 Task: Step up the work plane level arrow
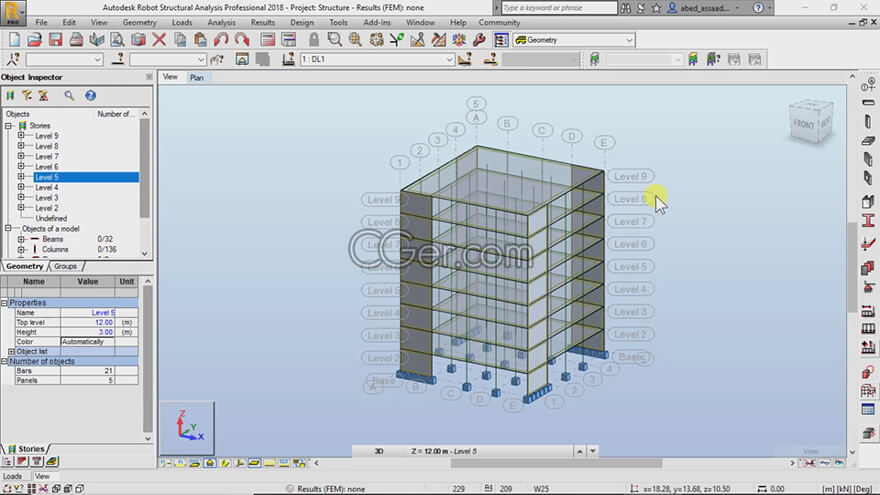(580, 451)
